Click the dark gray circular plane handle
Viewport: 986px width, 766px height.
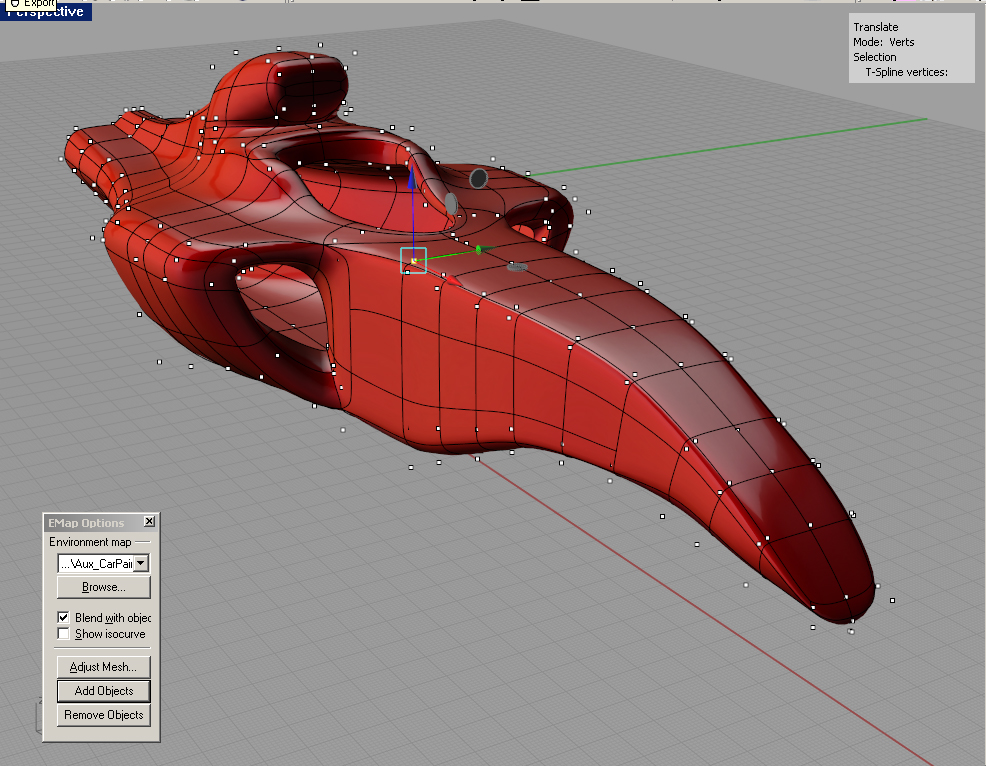click(x=479, y=178)
